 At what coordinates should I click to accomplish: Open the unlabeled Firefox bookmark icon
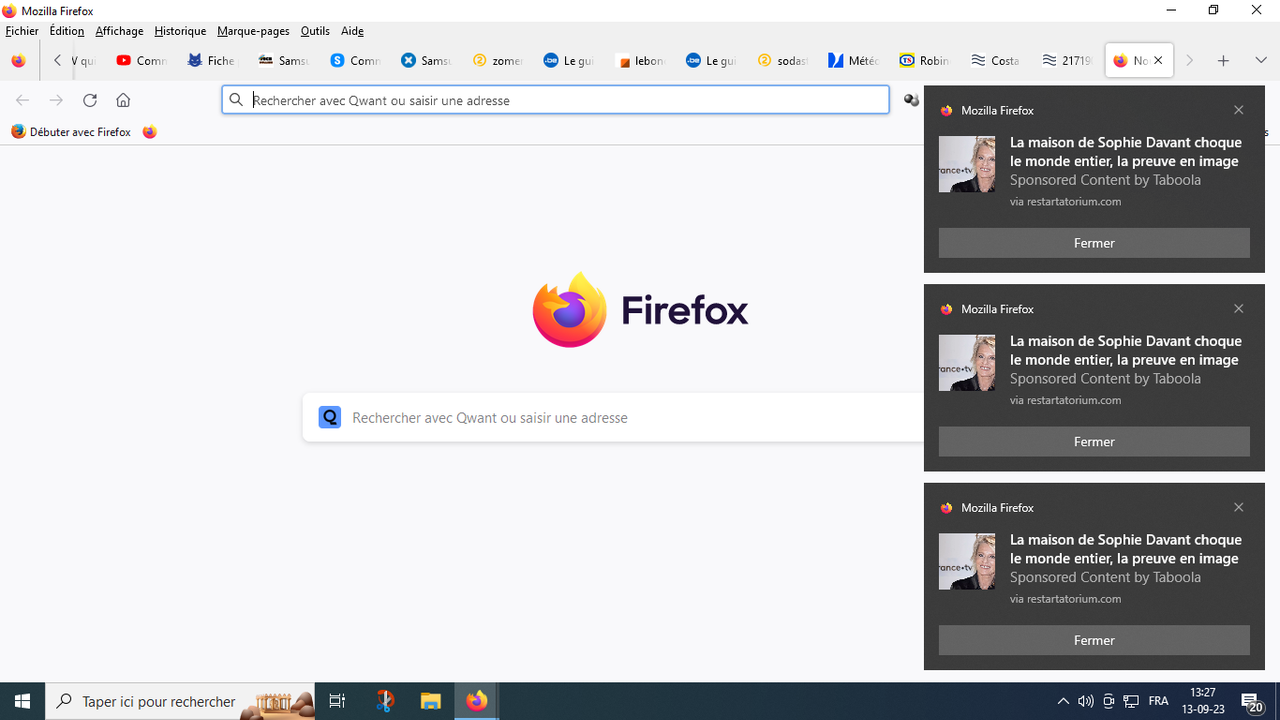point(150,132)
